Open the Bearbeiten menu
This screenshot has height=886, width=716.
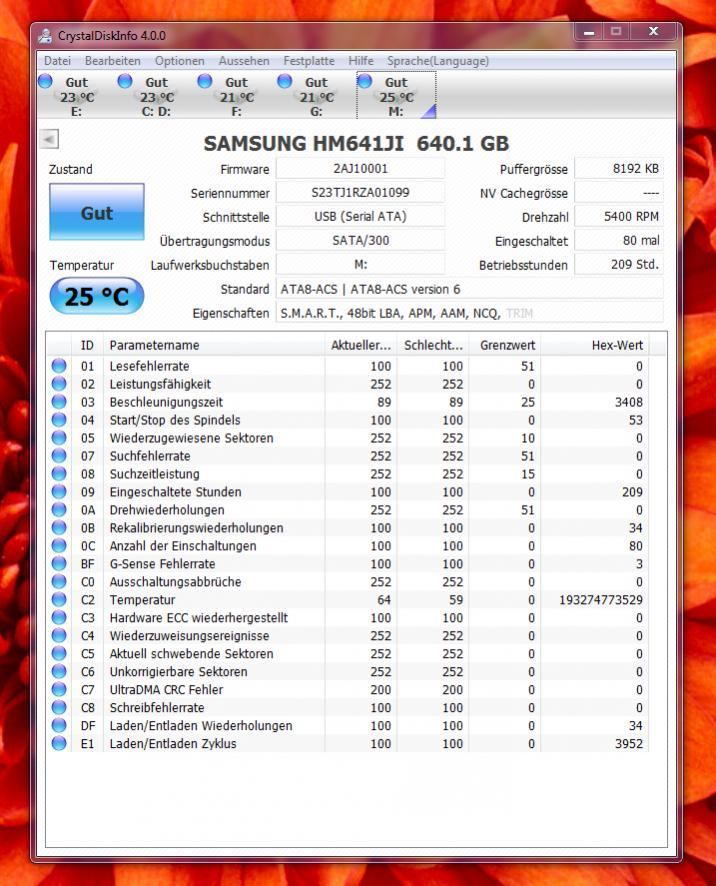click(x=112, y=60)
